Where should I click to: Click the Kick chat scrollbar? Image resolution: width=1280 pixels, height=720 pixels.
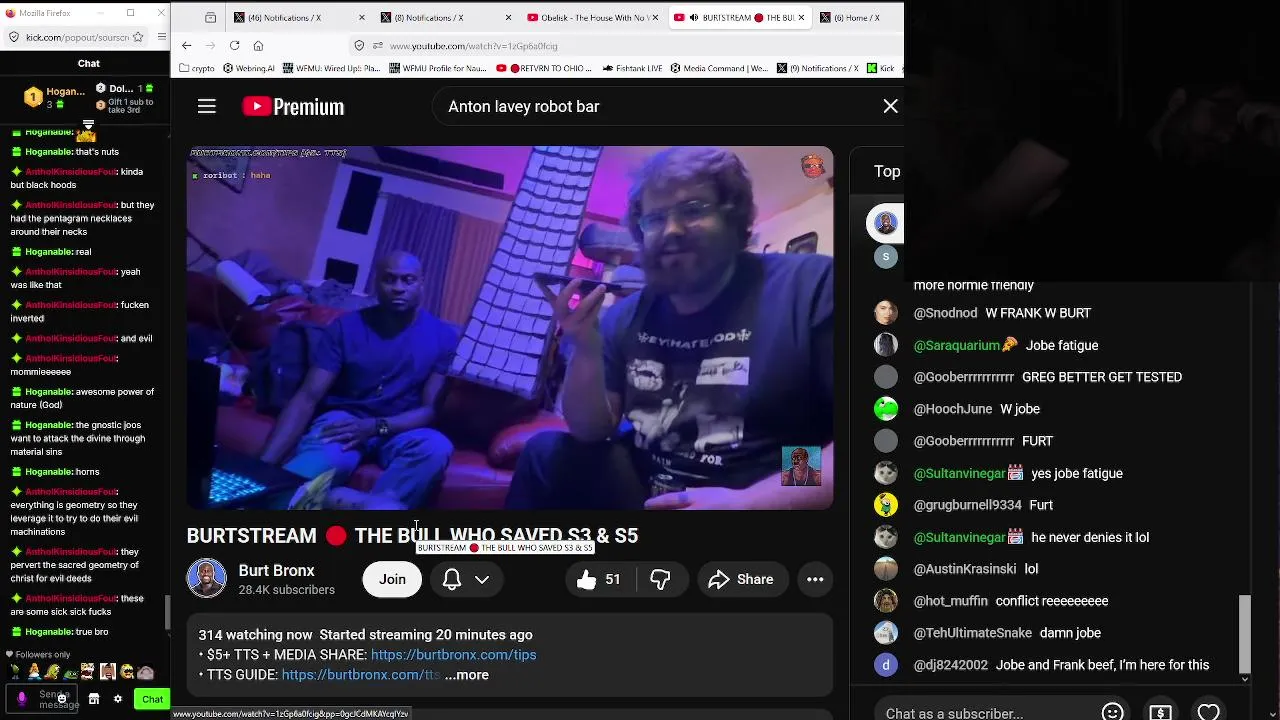tap(167, 612)
